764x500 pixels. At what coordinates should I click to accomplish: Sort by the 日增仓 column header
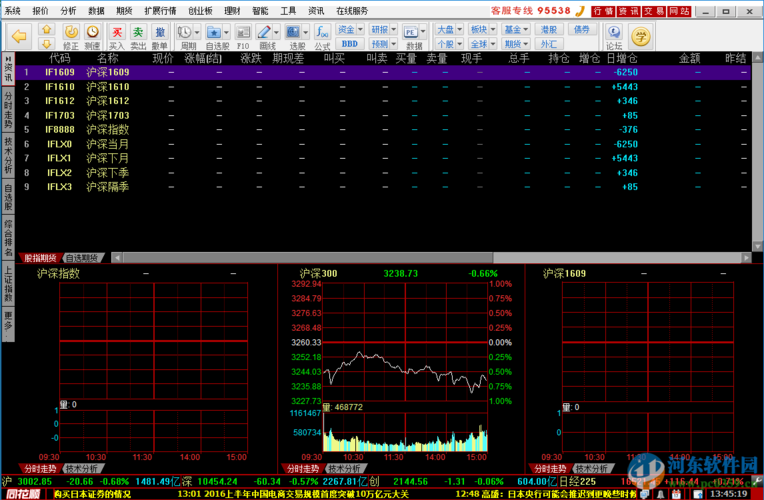pos(622,58)
